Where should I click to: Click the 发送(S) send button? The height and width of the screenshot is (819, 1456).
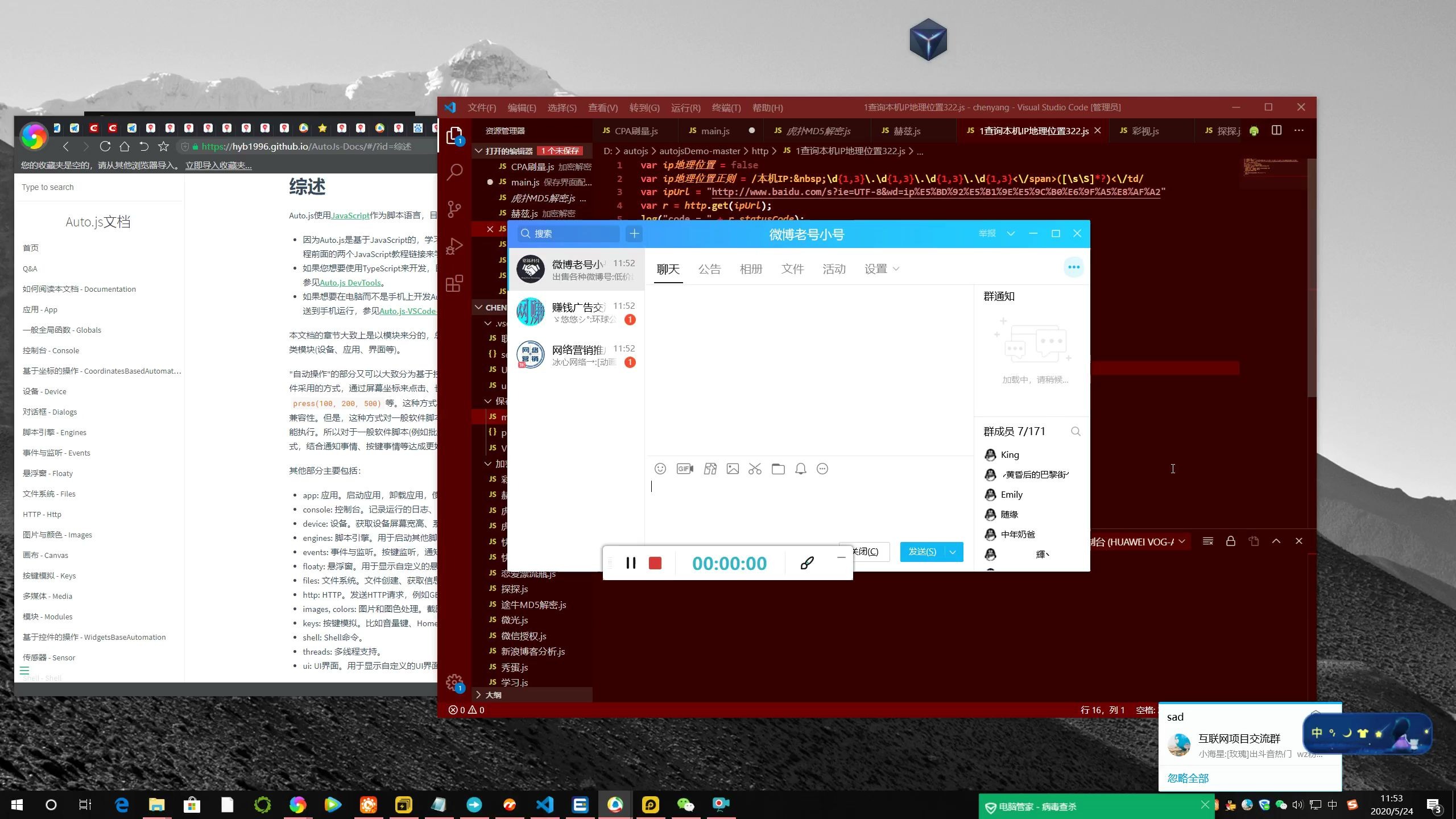pos(921,552)
